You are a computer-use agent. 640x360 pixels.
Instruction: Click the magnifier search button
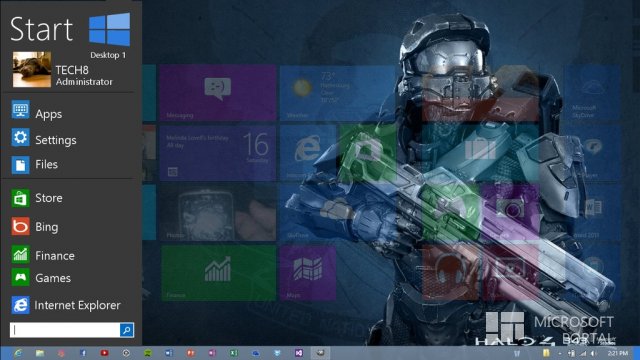click(x=127, y=330)
